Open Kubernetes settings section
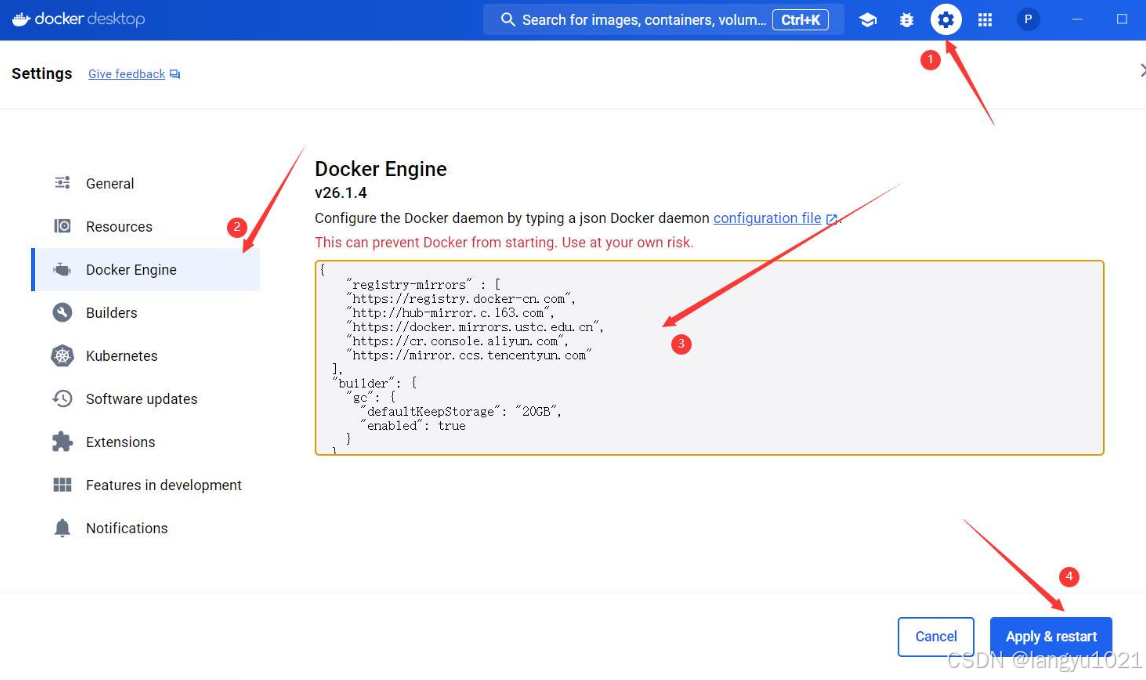This screenshot has height=680, width=1146. click(x=145, y=356)
